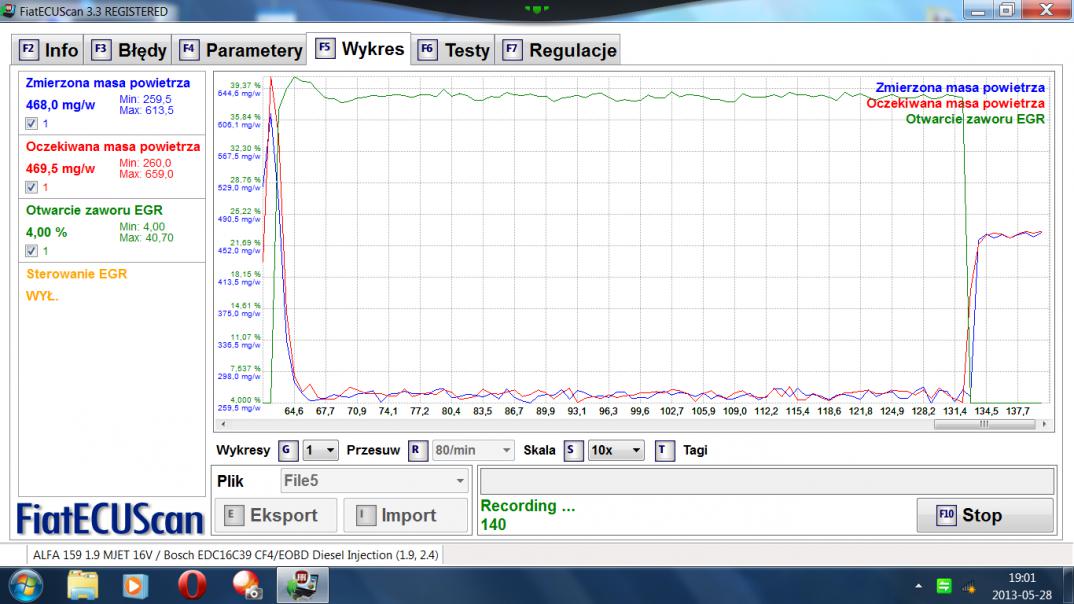Click the Import button
The image size is (1074, 604).
[405, 515]
